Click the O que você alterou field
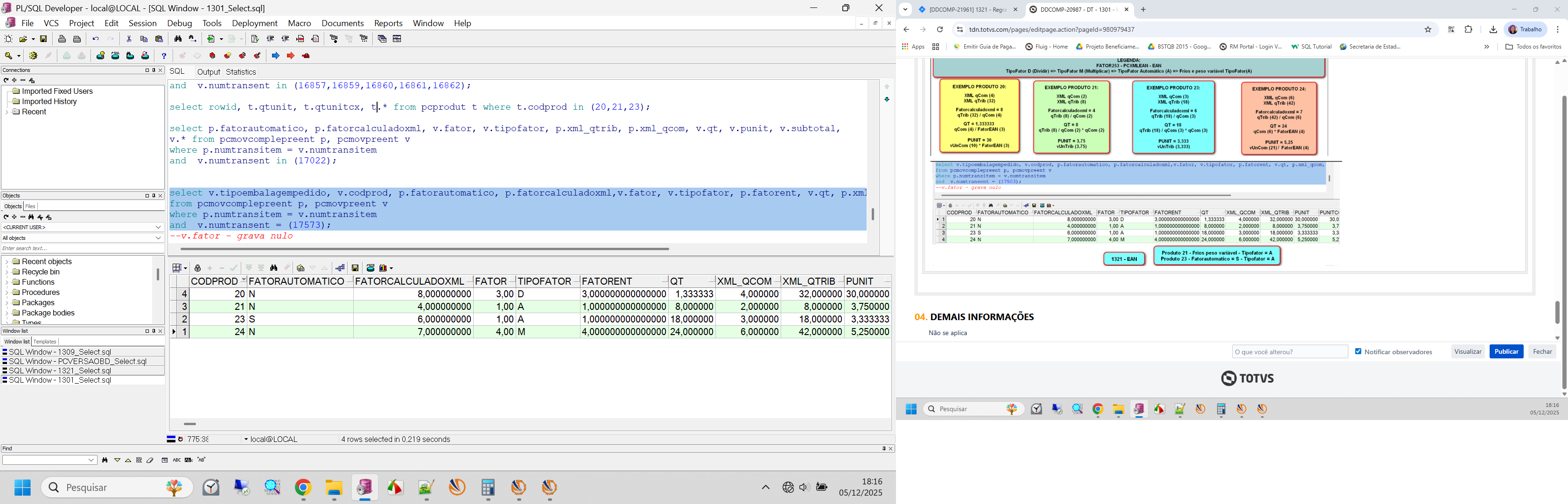The width and height of the screenshot is (1568, 504). 1289,351
